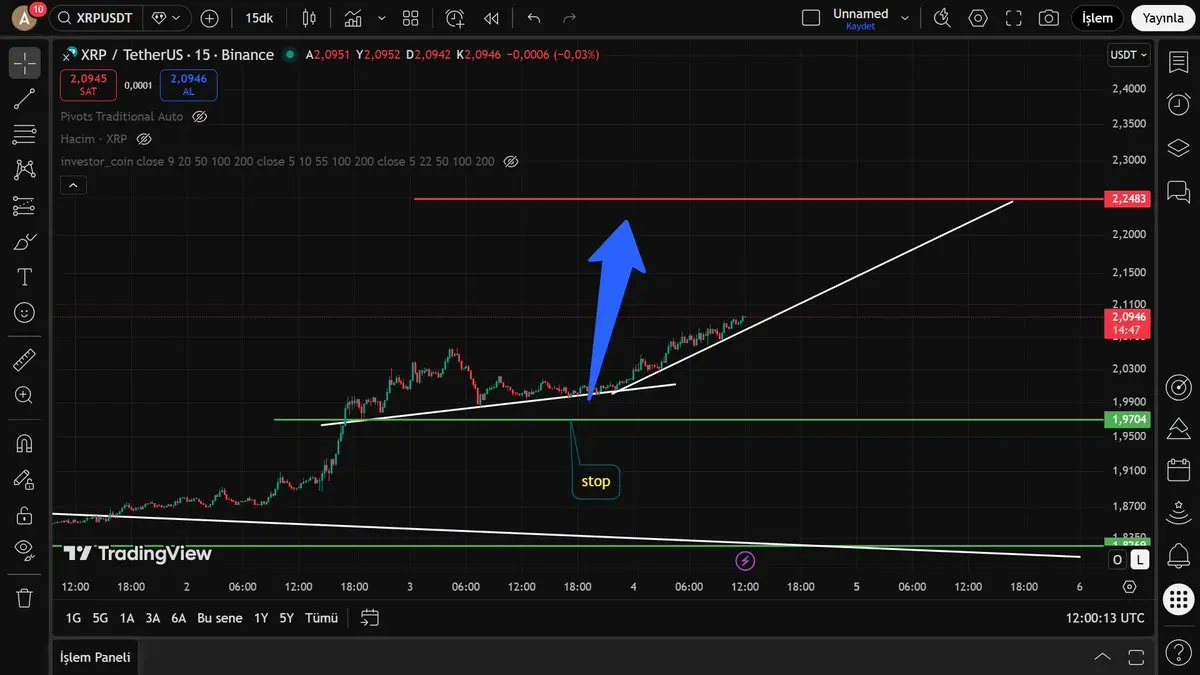Image resolution: width=1200 pixels, height=675 pixels.
Task: Select the 1A time range
Action: coord(127,618)
